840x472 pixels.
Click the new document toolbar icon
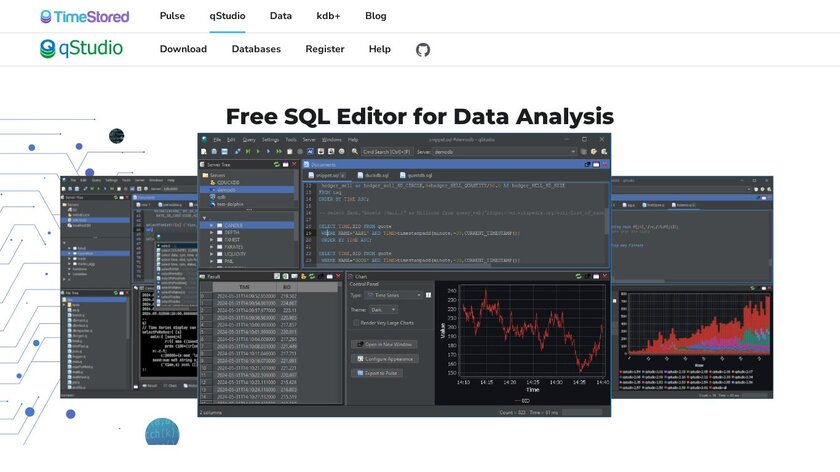coord(204,152)
